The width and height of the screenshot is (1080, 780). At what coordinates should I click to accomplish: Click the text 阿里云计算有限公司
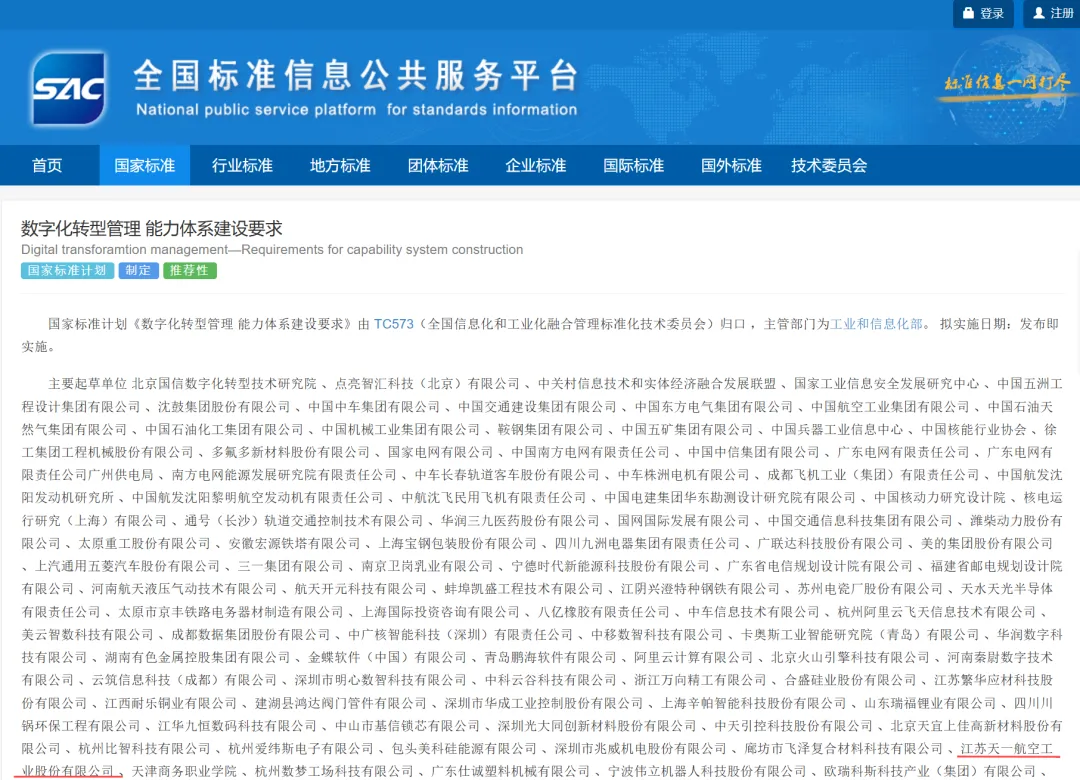coord(694,657)
